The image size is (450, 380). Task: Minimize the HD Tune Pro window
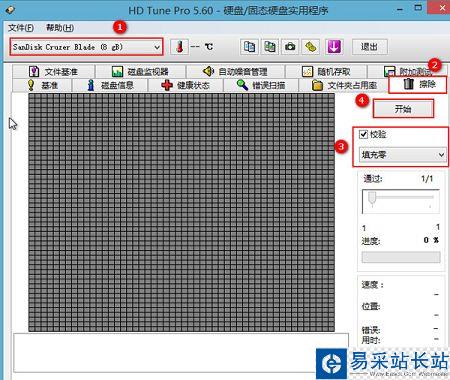click(399, 10)
